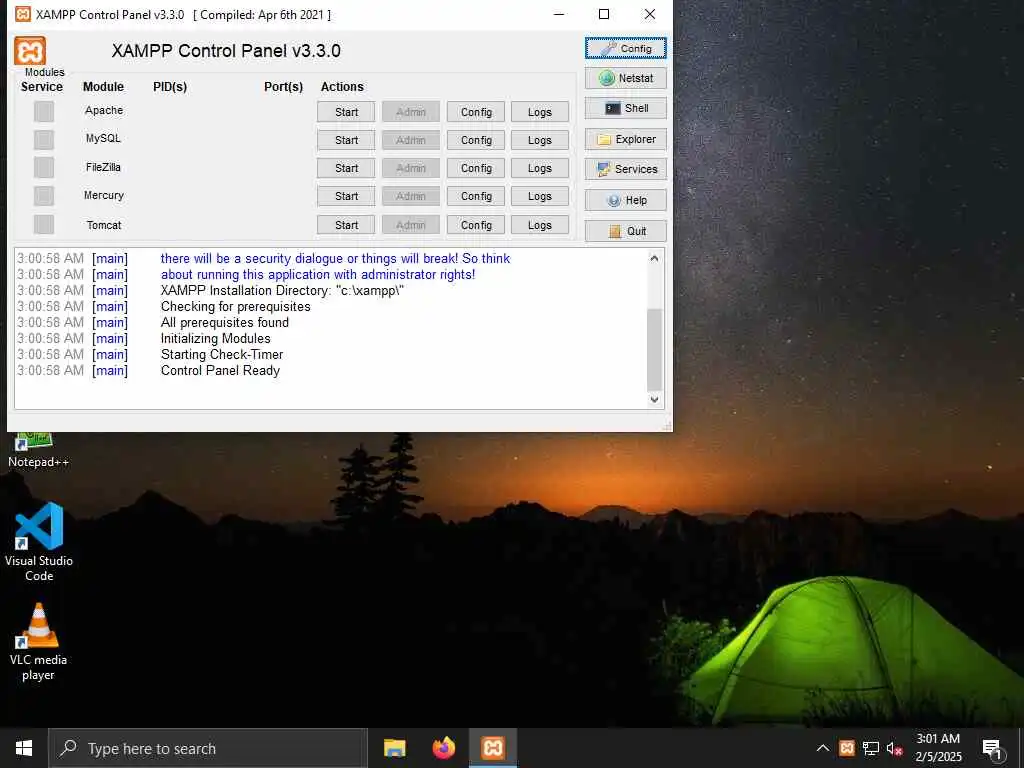
Task: Click the log panel scrollbar thumb
Action: click(654, 349)
